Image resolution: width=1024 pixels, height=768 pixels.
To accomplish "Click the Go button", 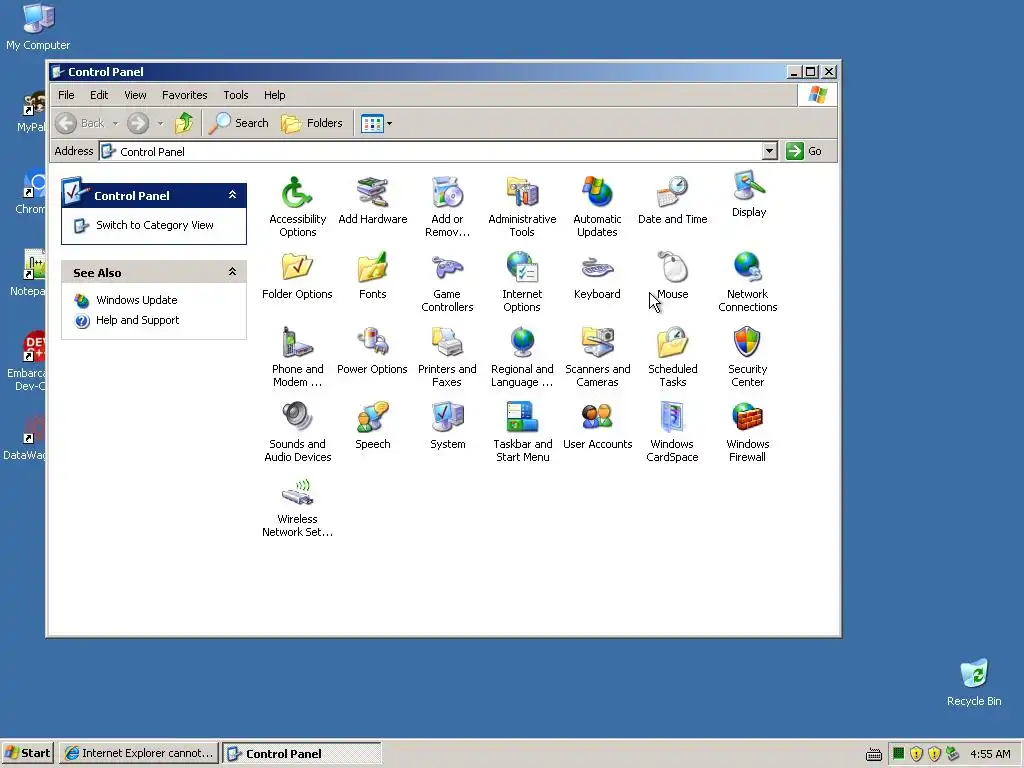I will point(805,152).
